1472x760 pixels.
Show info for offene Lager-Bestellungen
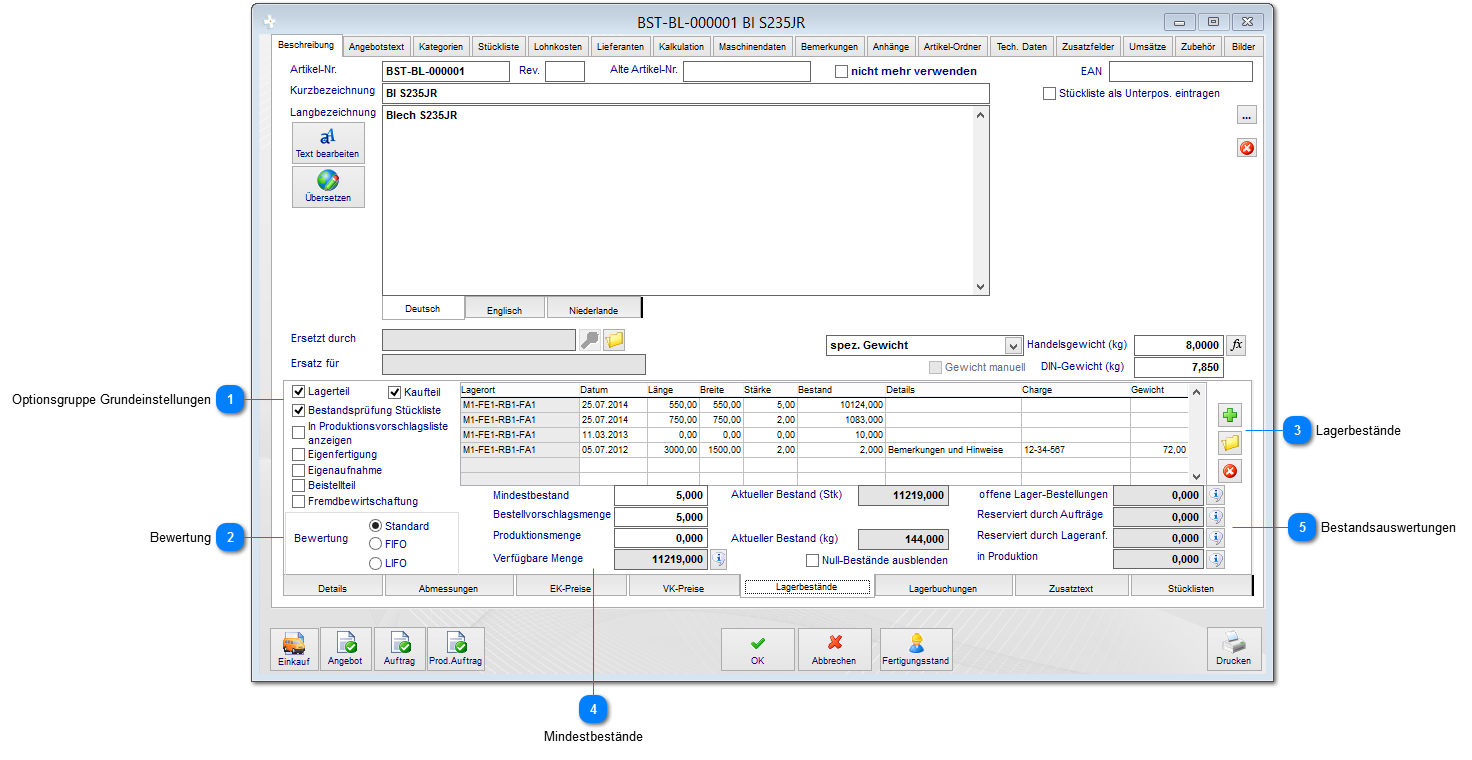pyautogui.click(x=1216, y=495)
